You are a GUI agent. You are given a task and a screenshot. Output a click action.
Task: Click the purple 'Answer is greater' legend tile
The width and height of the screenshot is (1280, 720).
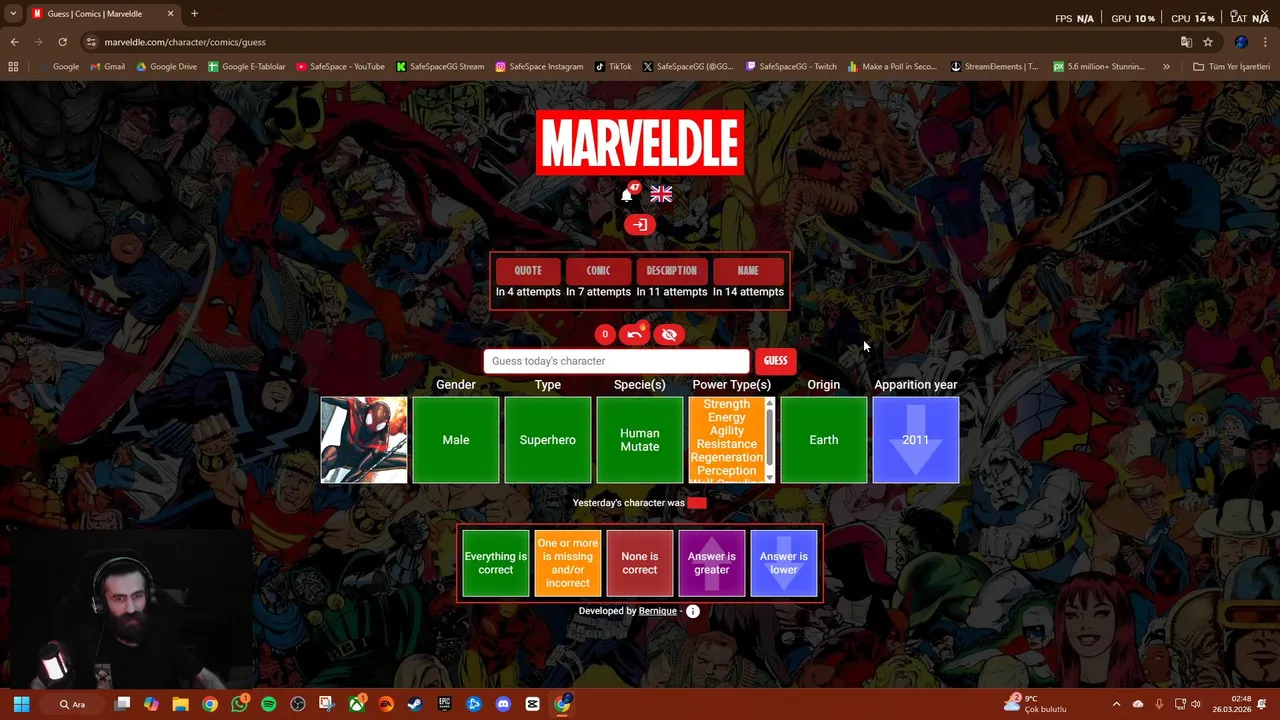click(x=712, y=563)
